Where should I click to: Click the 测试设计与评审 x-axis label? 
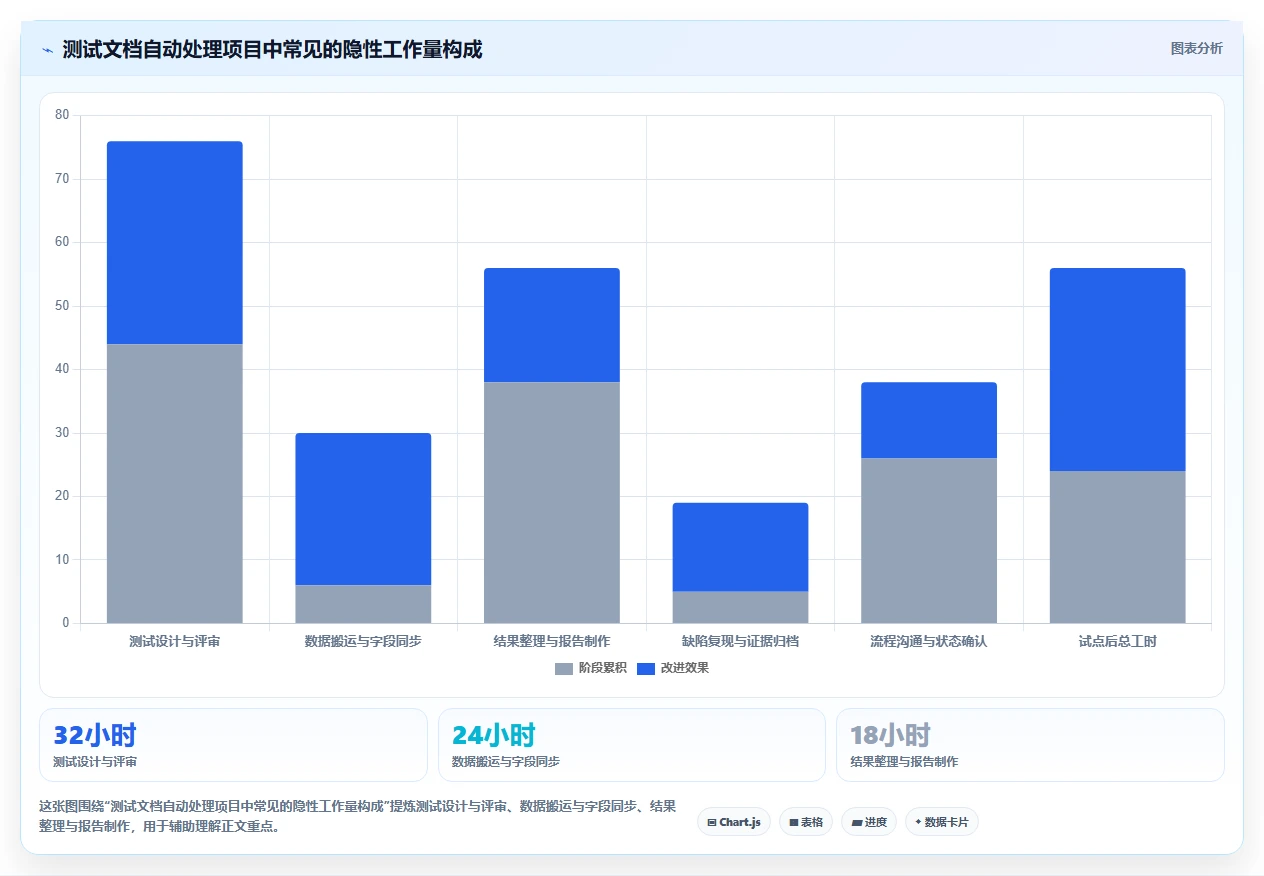tap(175, 641)
